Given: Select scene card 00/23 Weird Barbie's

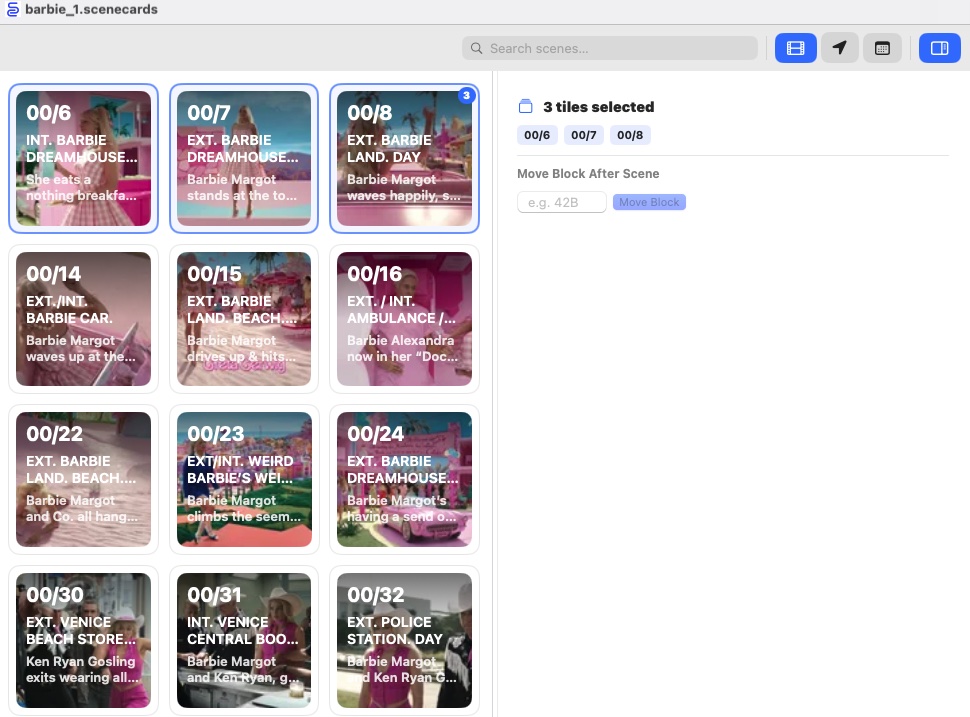Looking at the screenshot, I should click(244, 479).
